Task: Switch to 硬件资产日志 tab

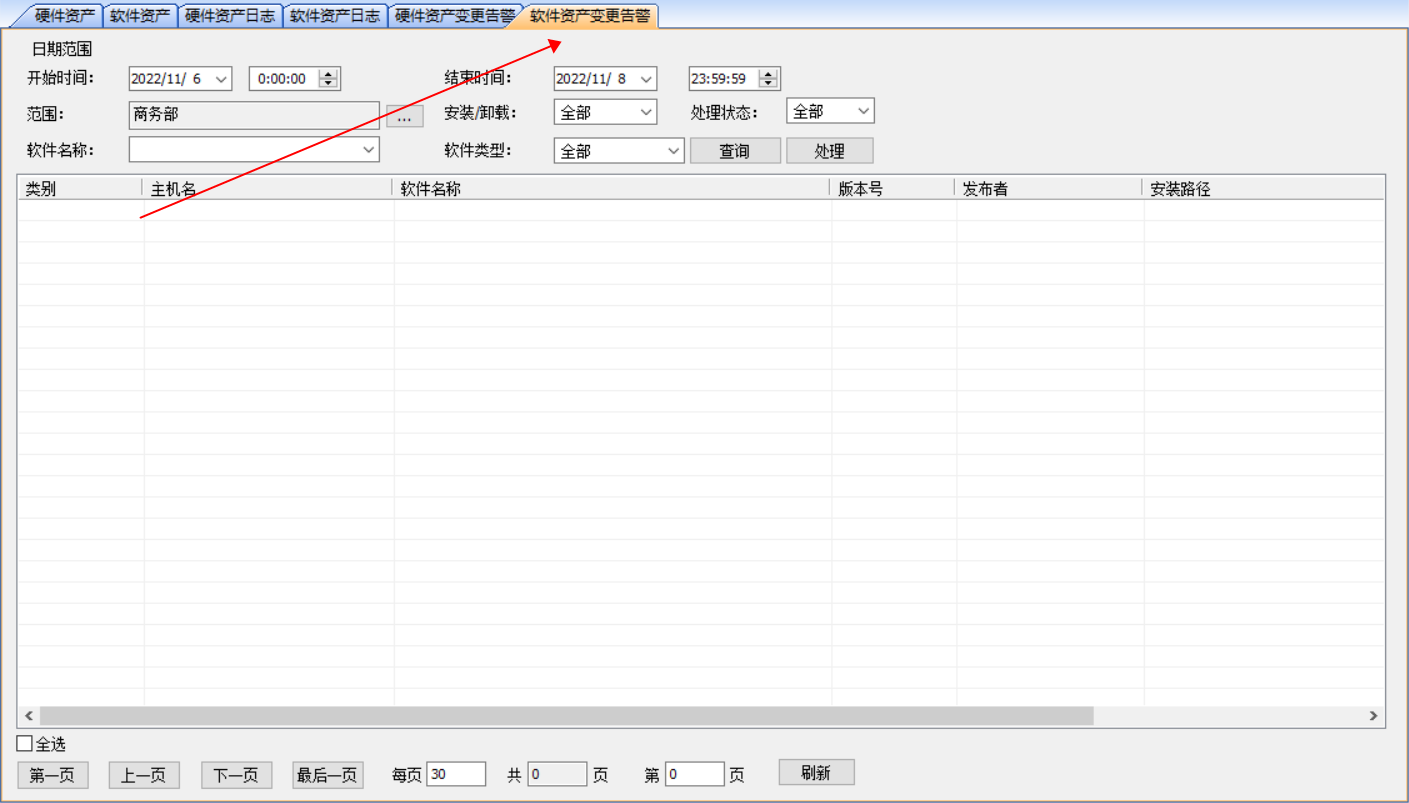Action: tap(230, 16)
